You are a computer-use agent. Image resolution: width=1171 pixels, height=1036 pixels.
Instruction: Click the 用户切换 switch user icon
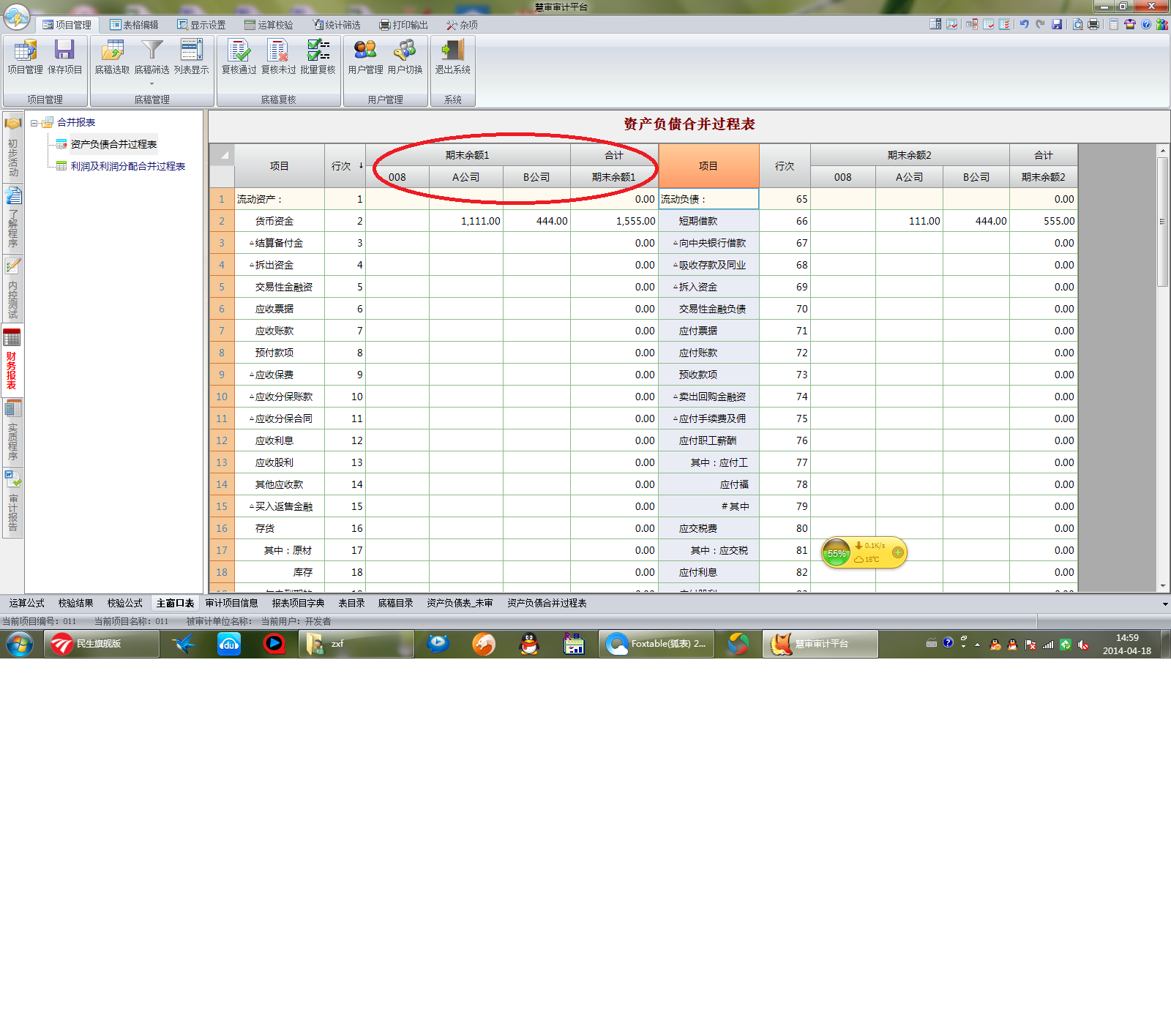click(405, 57)
